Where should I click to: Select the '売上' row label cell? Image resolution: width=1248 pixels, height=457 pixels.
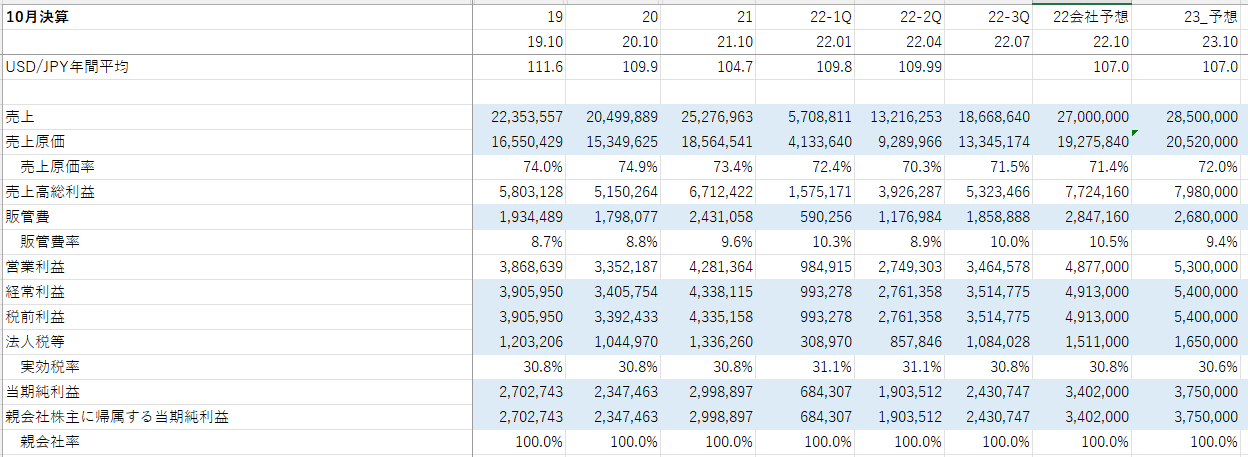[237, 117]
